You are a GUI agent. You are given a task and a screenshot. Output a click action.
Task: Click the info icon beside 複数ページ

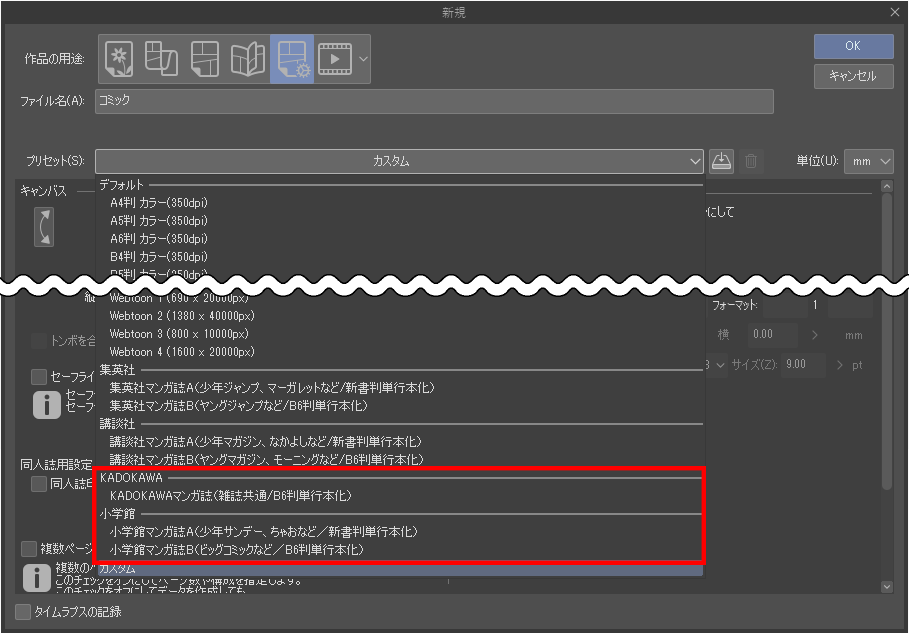pos(37,577)
